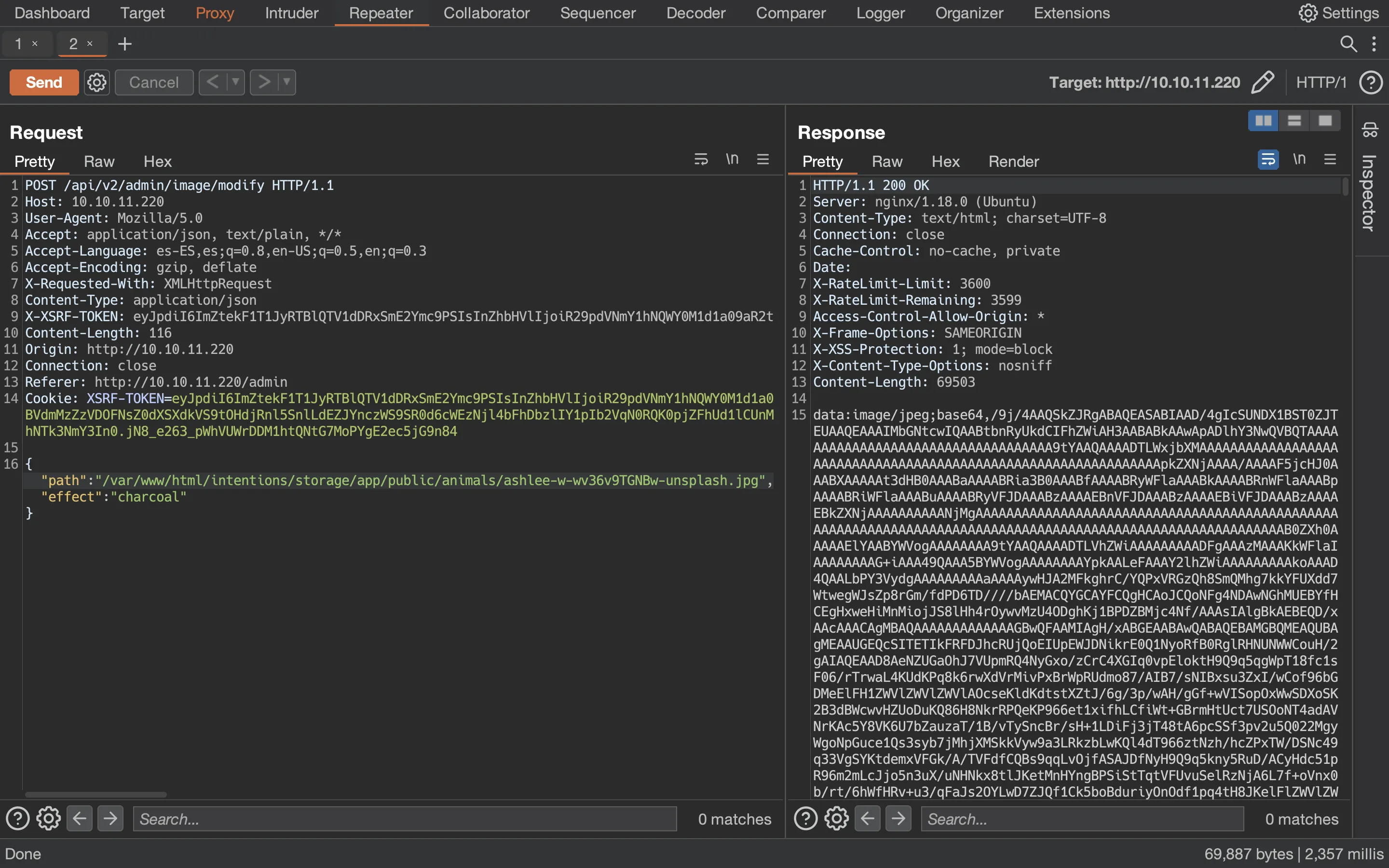Close Repeater tab 1
The width and height of the screenshot is (1389, 868).
35,43
